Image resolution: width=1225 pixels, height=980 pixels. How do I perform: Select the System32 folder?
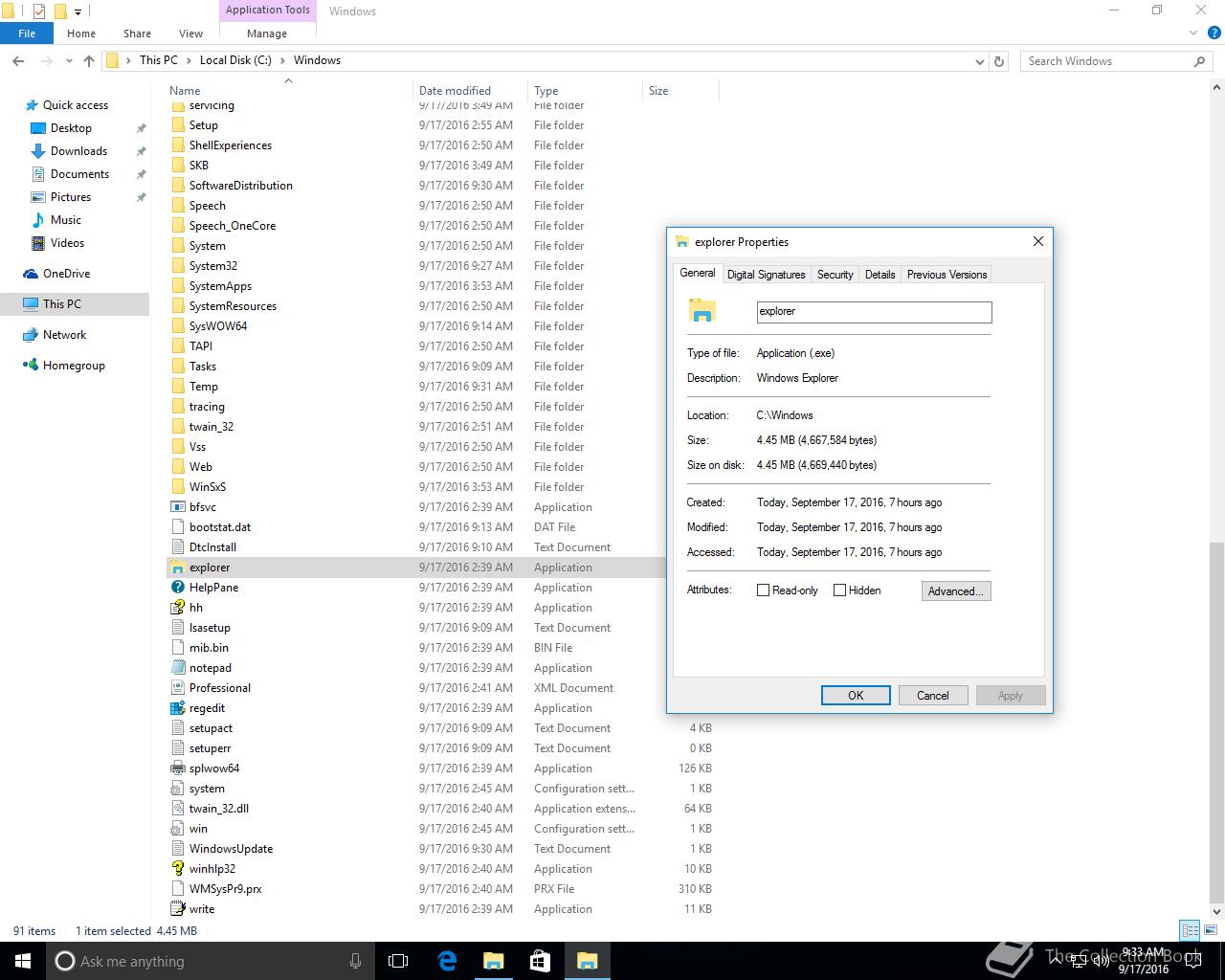(x=212, y=266)
